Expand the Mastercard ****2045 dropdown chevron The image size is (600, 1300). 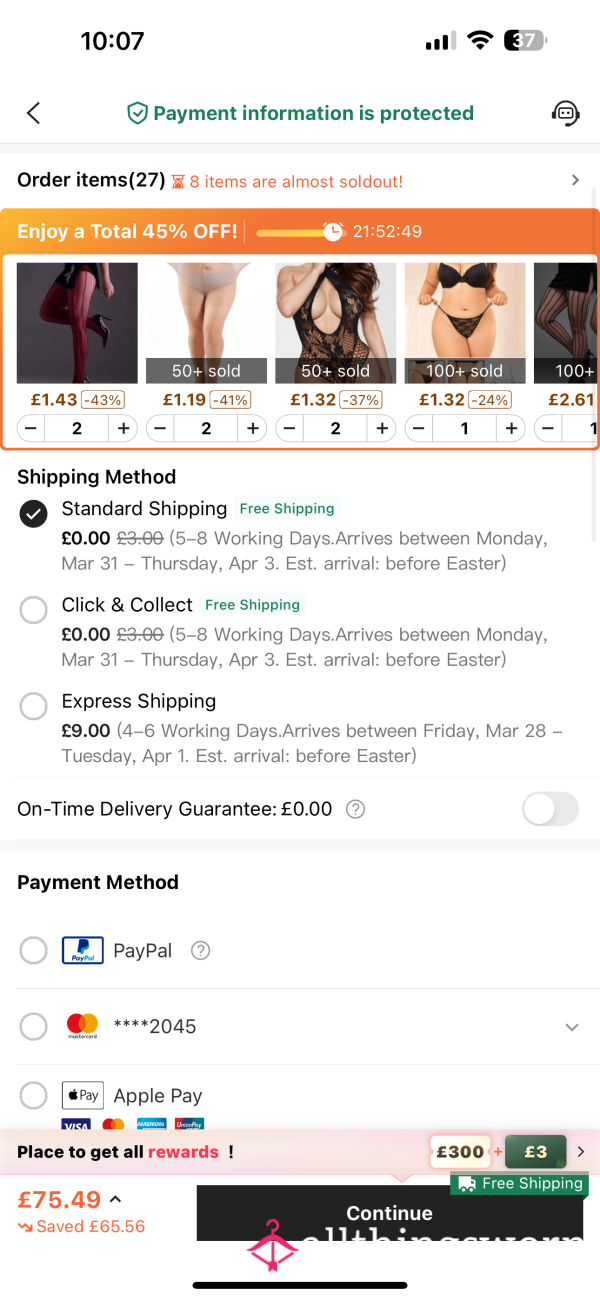pos(572,1027)
